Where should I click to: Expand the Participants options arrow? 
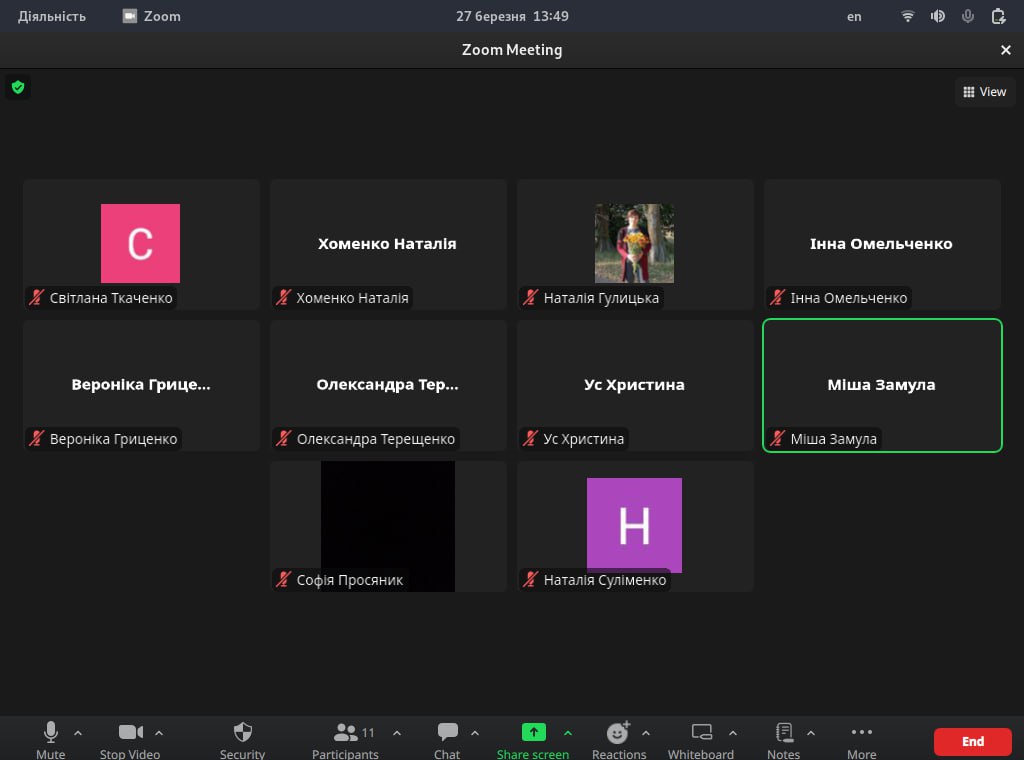coord(396,733)
